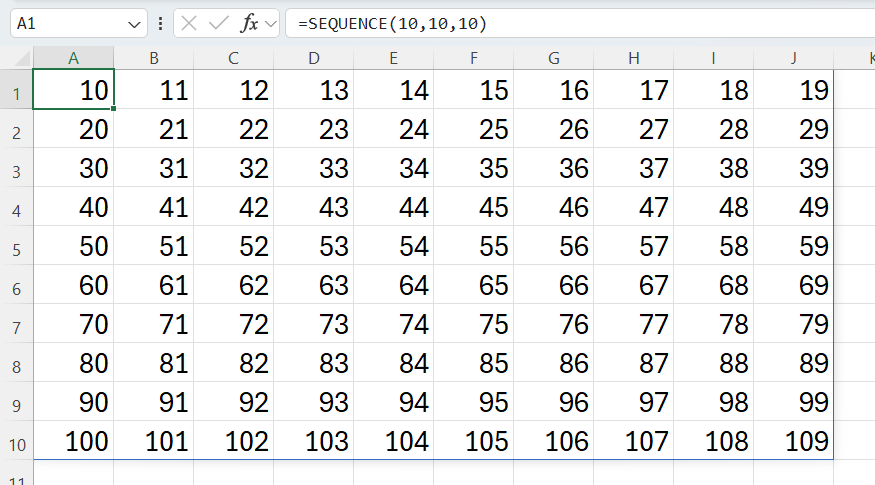The width and height of the screenshot is (875, 485).
Task: Select row 6 header
Action: click(x=17, y=285)
